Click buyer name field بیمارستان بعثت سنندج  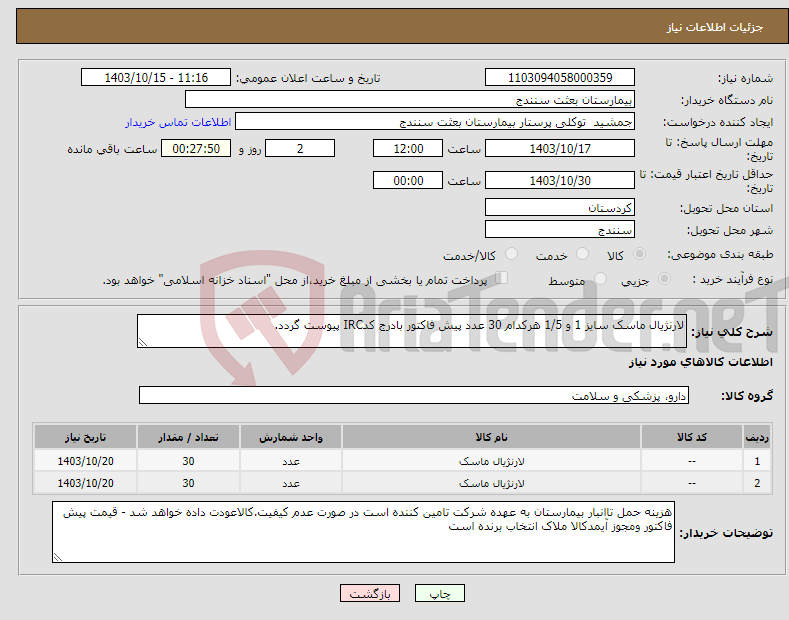pos(410,100)
